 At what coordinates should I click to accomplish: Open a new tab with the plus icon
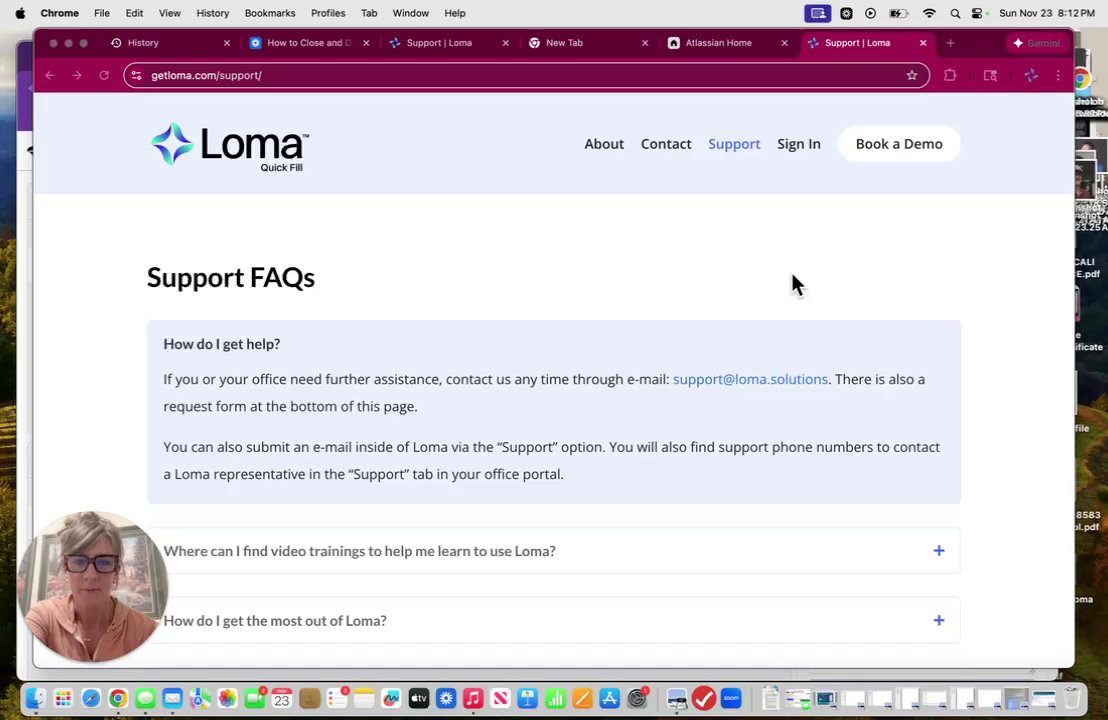tap(950, 42)
